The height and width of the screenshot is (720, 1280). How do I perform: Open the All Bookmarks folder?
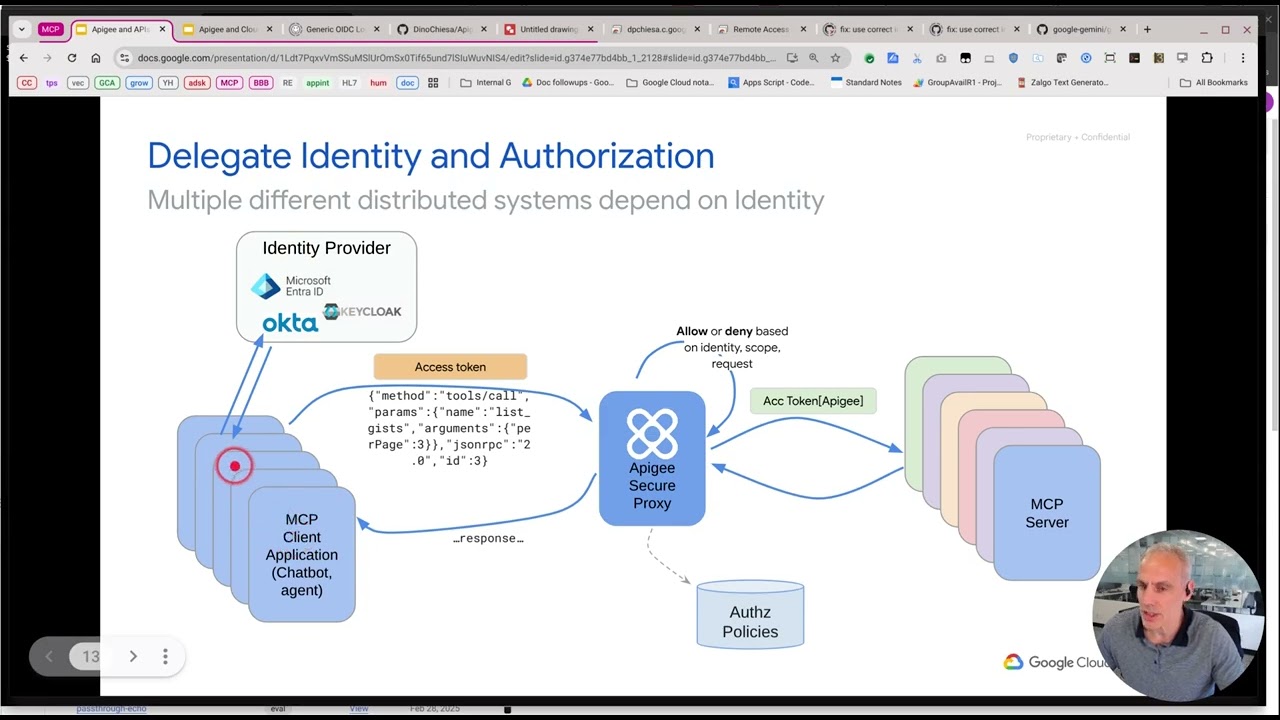coord(1214,83)
